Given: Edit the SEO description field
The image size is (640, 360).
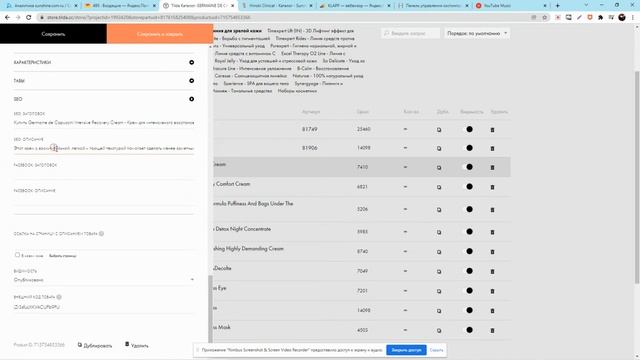Looking at the screenshot, I should coord(104,148).
